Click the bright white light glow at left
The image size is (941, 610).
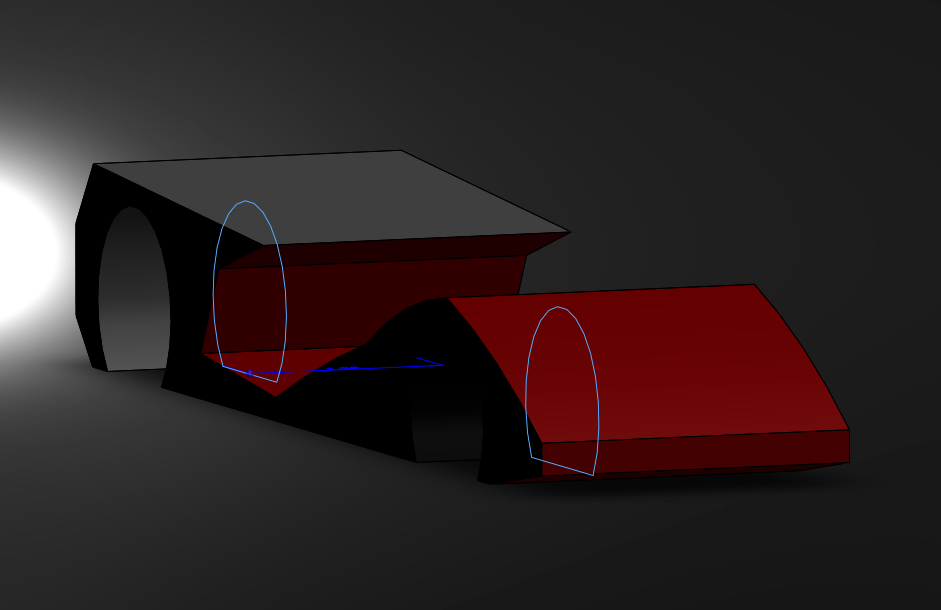pos(20,250)
